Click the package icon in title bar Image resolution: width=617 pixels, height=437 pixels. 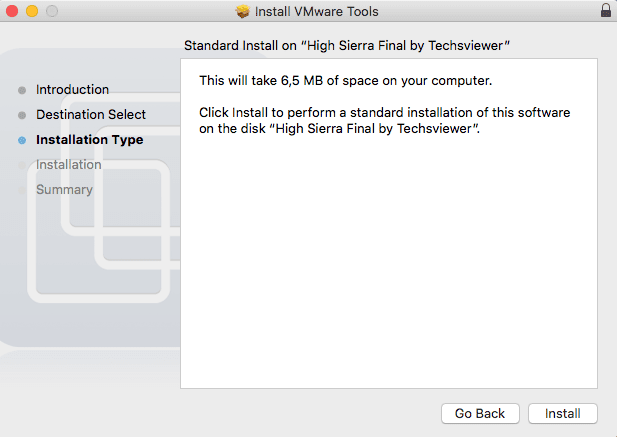[243, 11]
